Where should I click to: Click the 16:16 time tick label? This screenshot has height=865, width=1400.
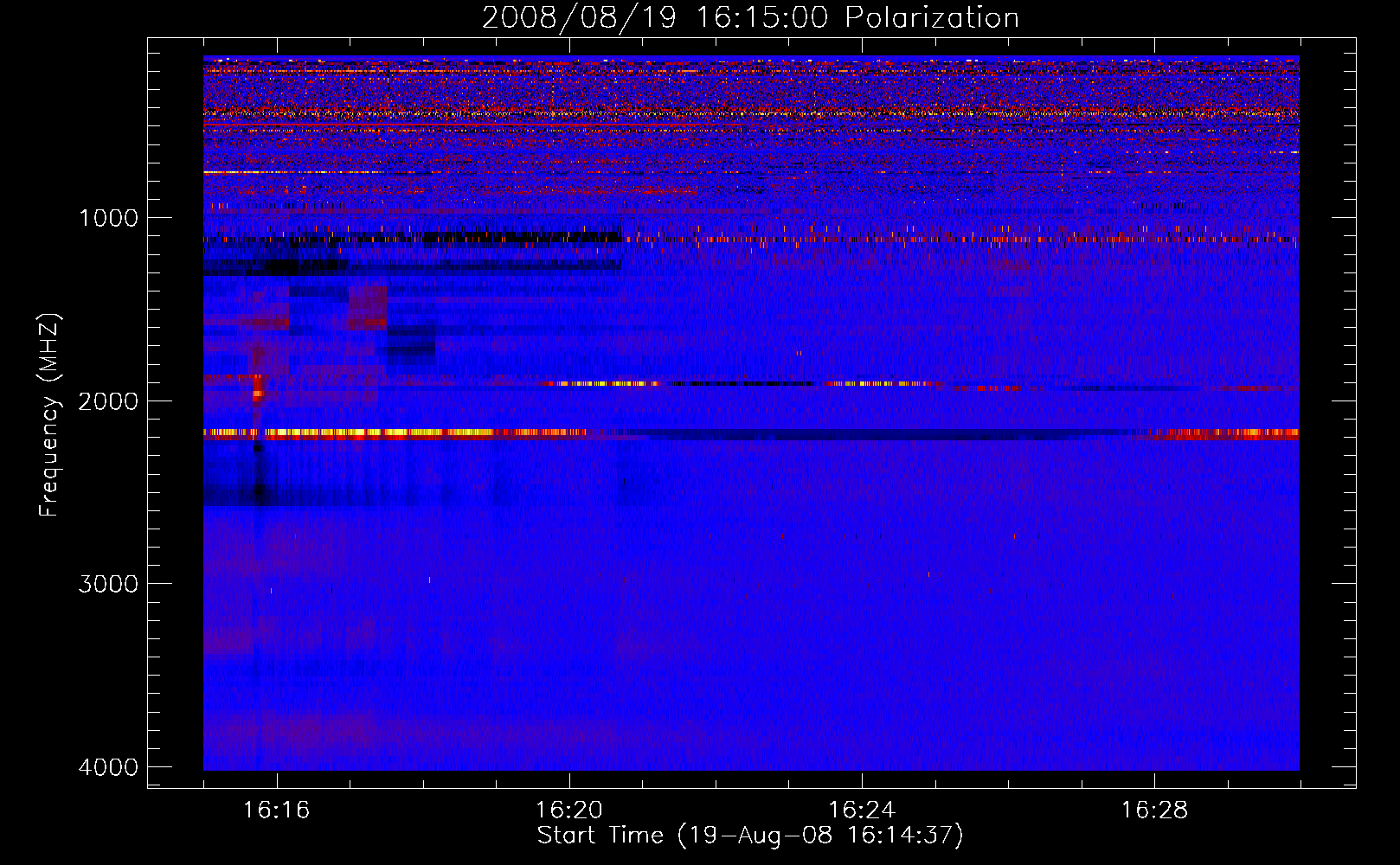(277, 811)
